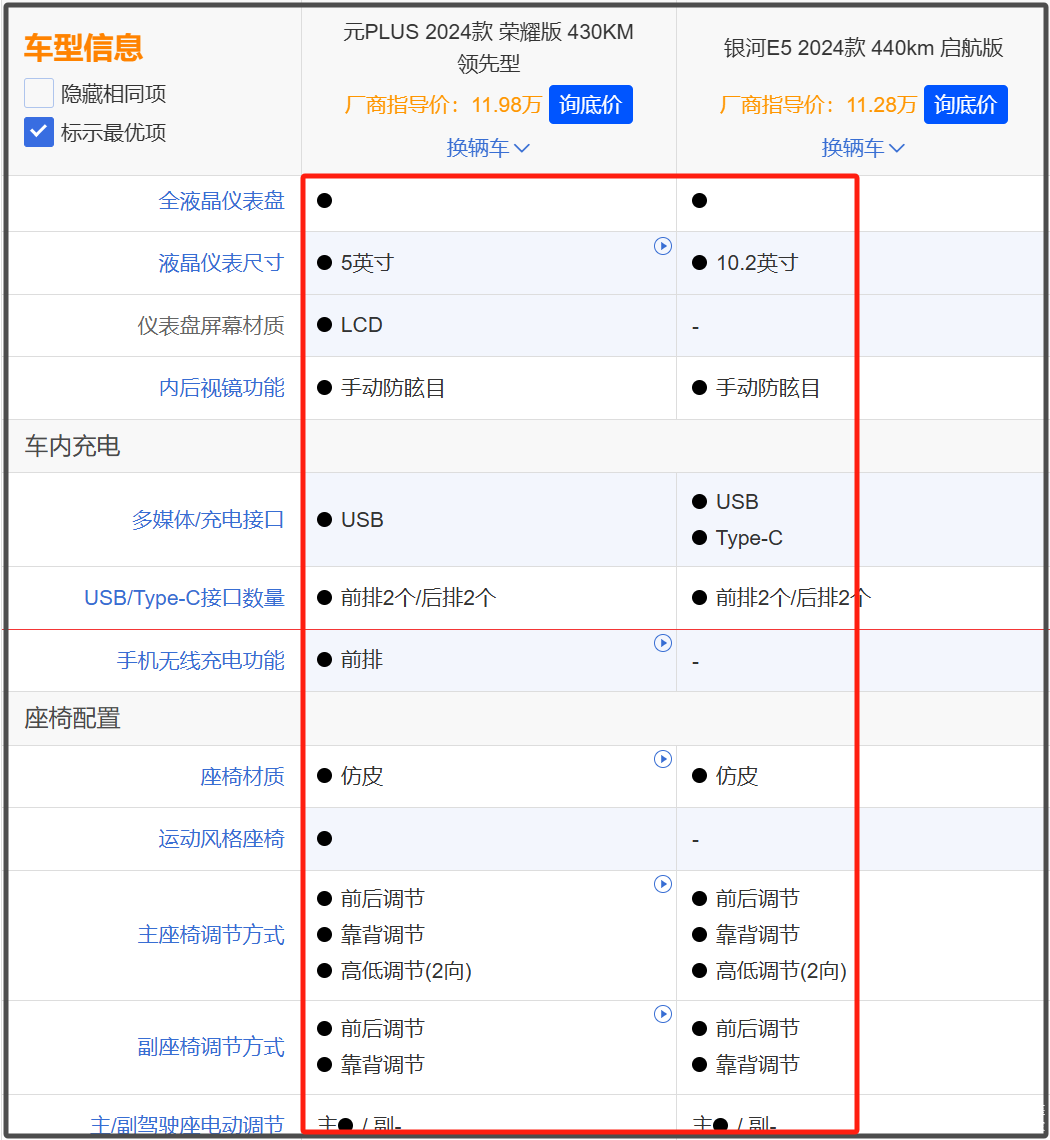1050x1140 pixels.
Task: Open the 内后视镜功能 parameter link
Action: 221,388
